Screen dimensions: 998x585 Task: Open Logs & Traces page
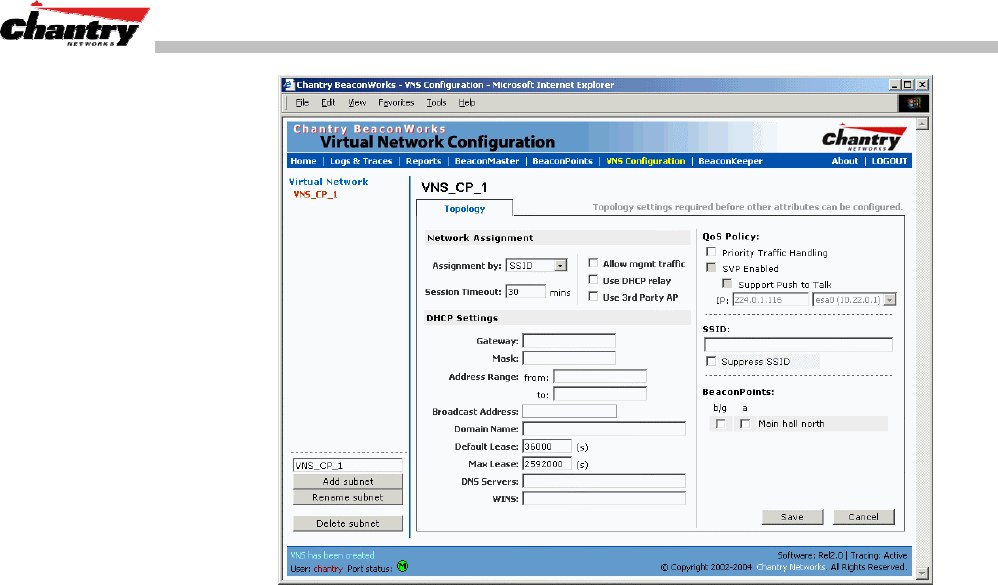pyautogui.click(x=361, y=161)
